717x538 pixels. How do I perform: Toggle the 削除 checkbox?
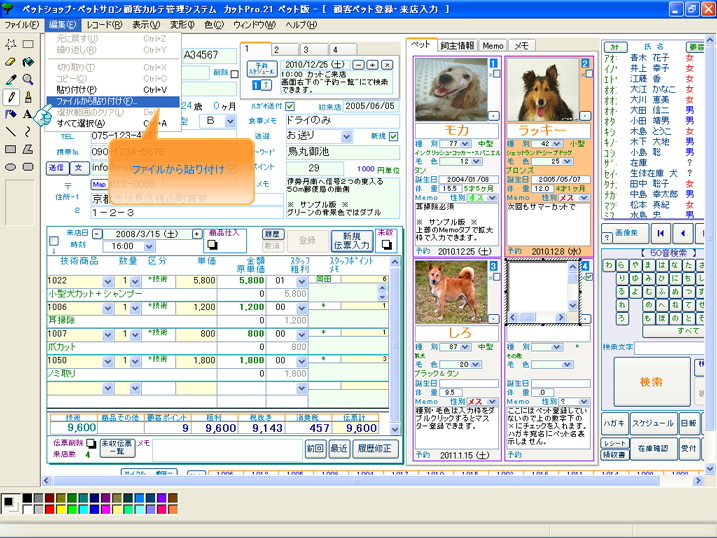[235, 74]
